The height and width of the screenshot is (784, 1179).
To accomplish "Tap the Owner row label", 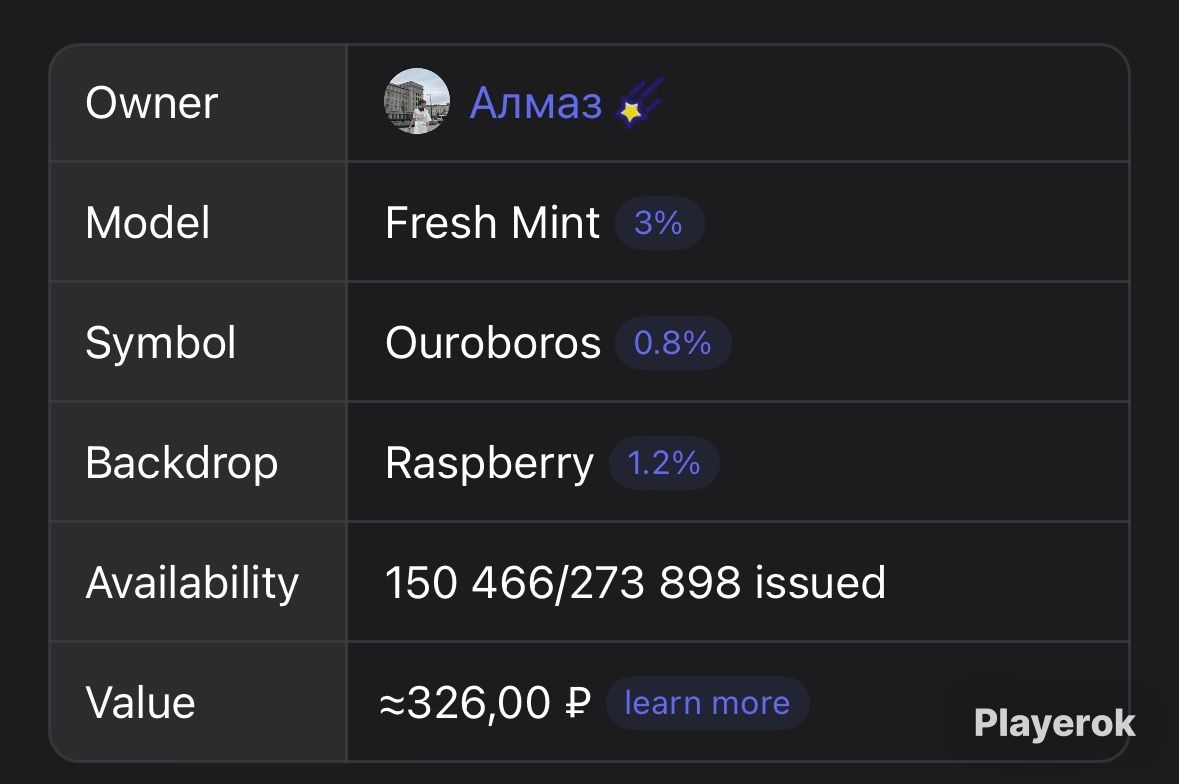I will point(152,102).
